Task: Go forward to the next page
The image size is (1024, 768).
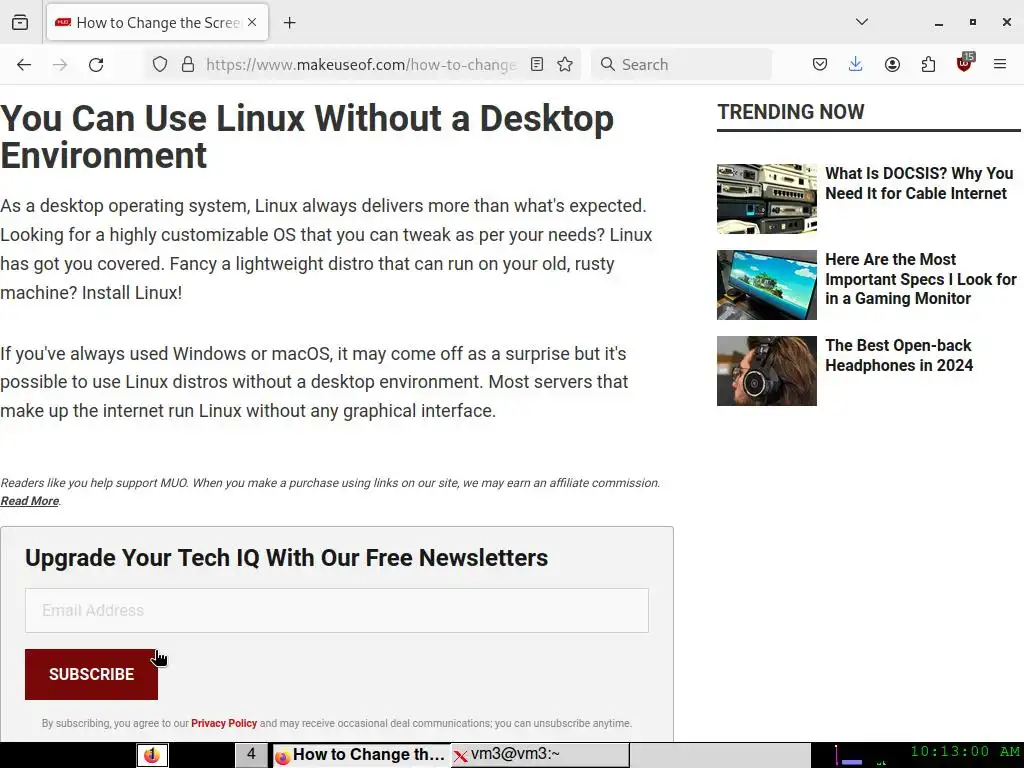Action: [60, 64]
